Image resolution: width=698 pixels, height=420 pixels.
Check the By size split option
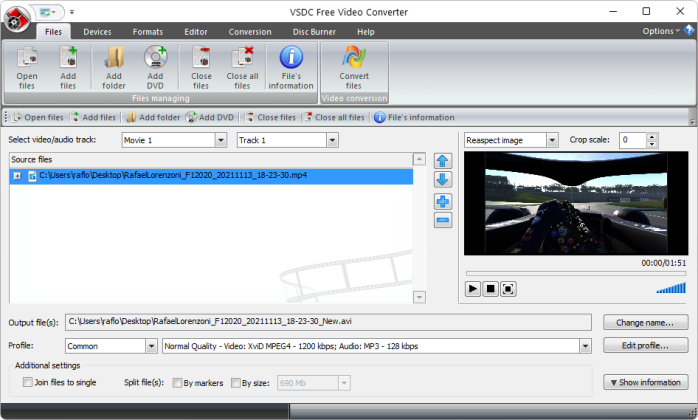click(235, 382)
